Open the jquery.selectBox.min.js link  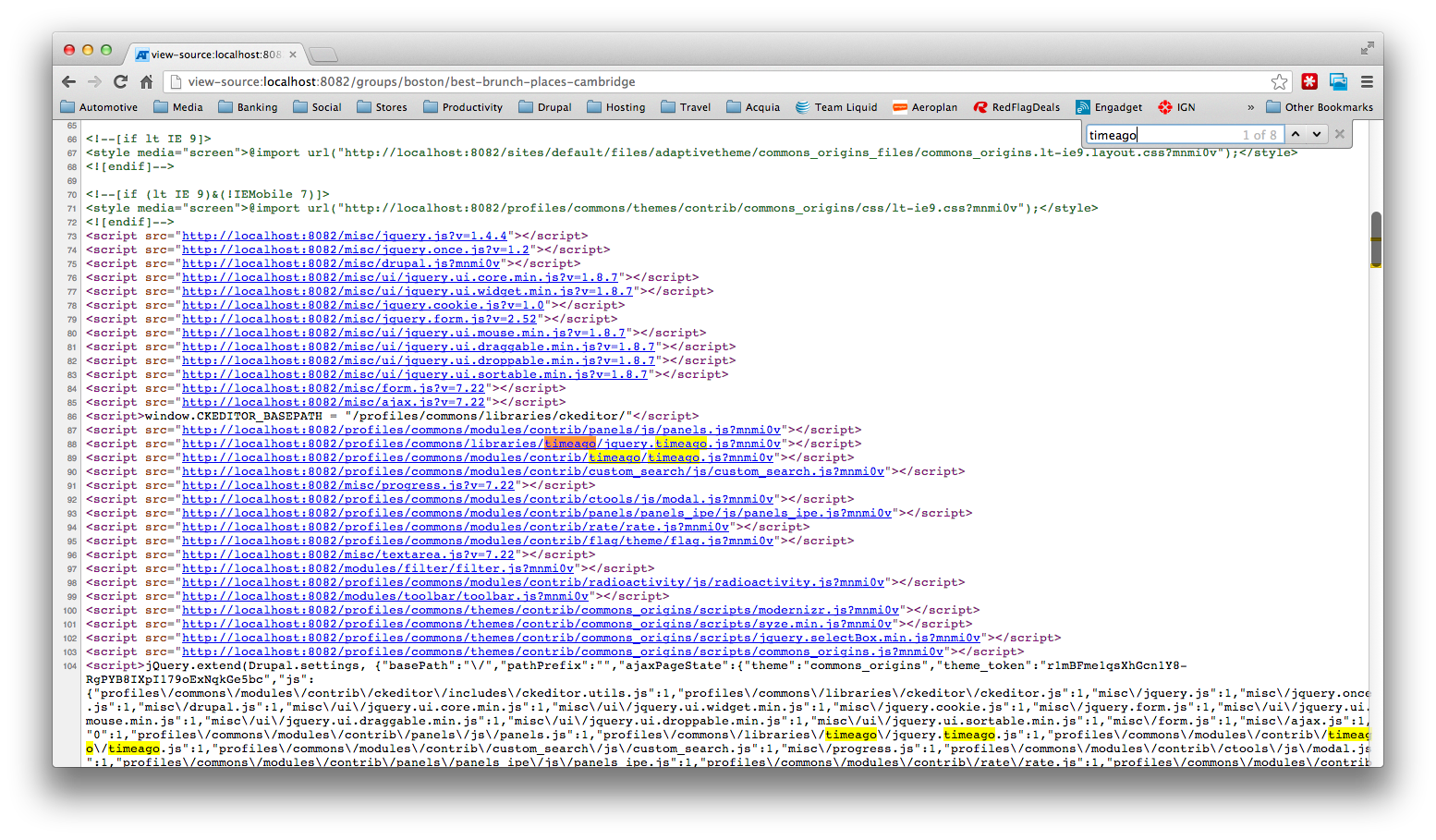point(581,638)
